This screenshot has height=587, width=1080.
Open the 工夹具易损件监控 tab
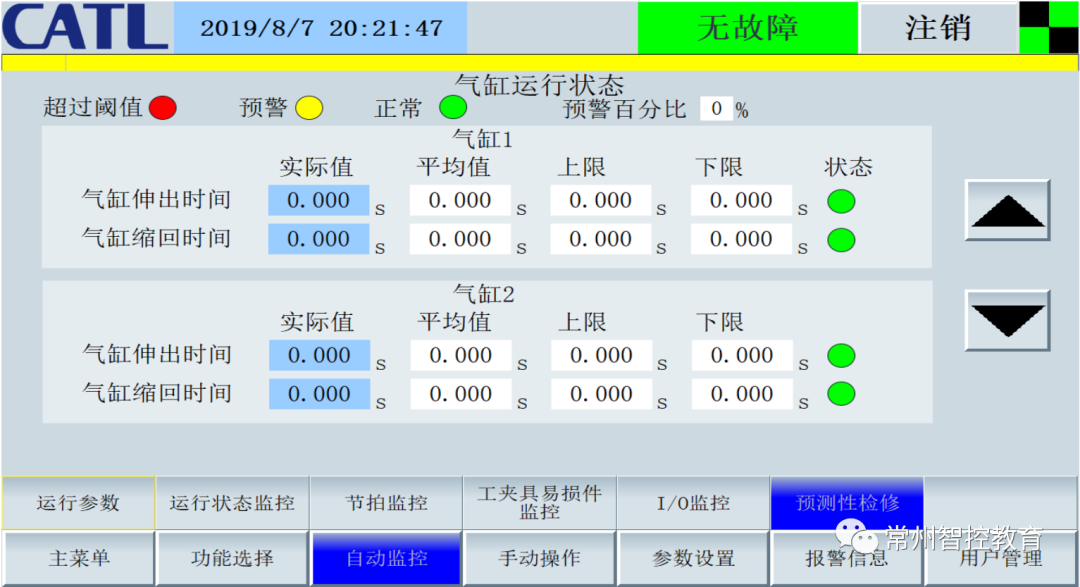pos(539,503)
